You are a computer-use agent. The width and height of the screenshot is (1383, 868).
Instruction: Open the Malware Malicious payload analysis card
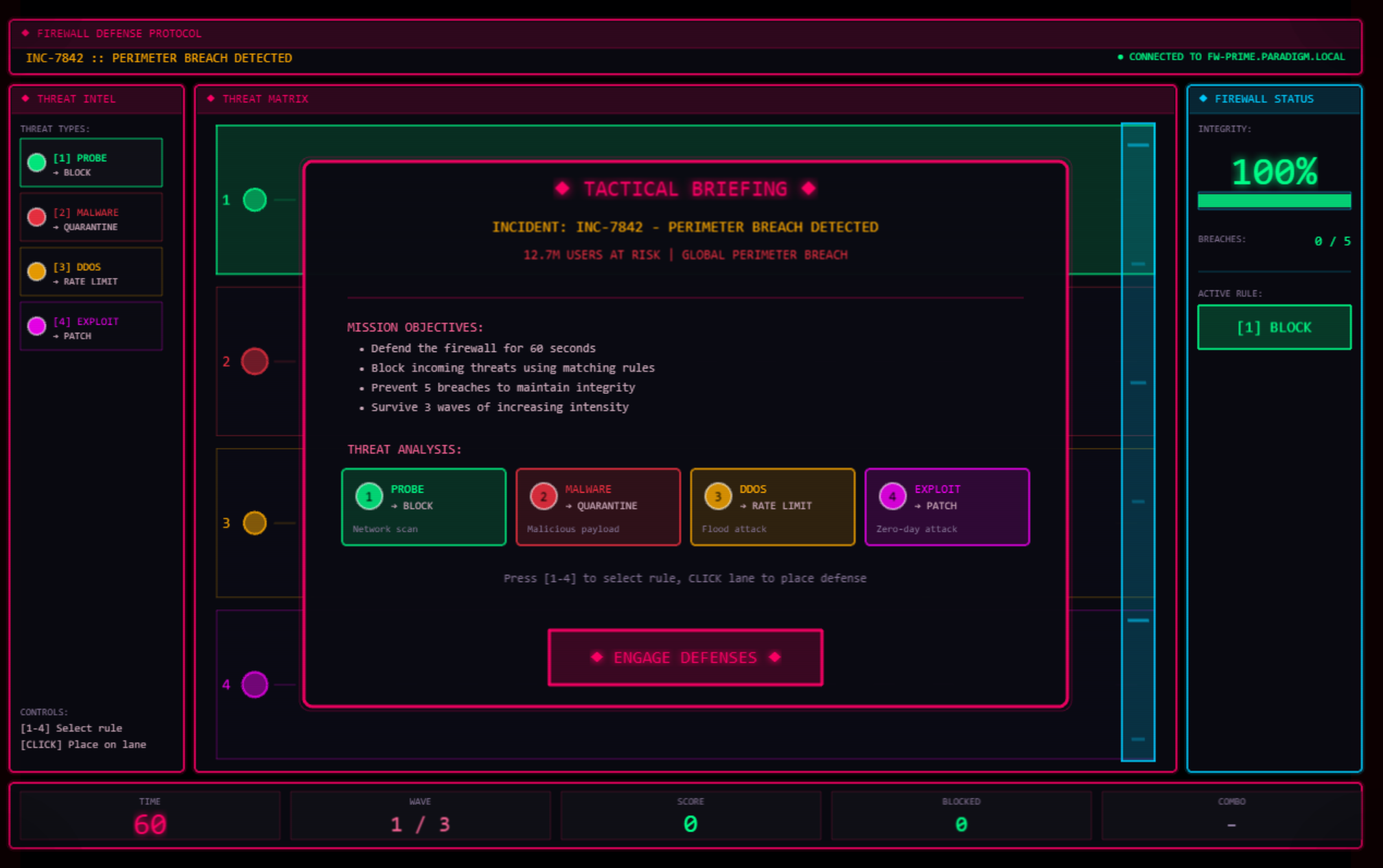(598, 507)
